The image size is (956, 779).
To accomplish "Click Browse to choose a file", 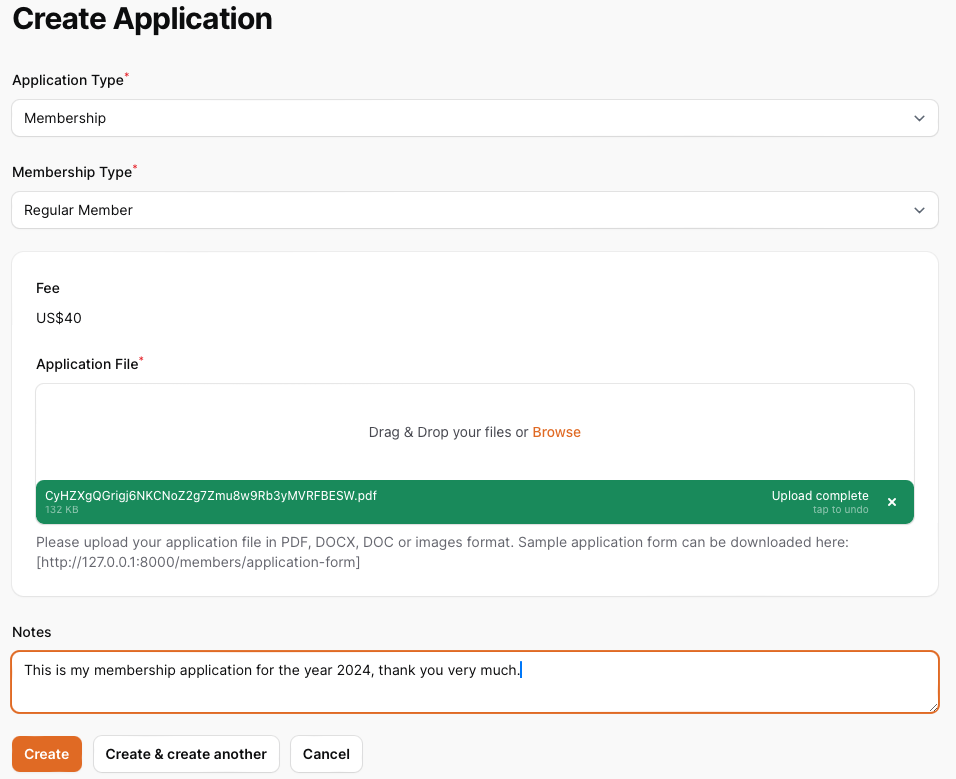I will pyautogui.click(x=556, y=432).
